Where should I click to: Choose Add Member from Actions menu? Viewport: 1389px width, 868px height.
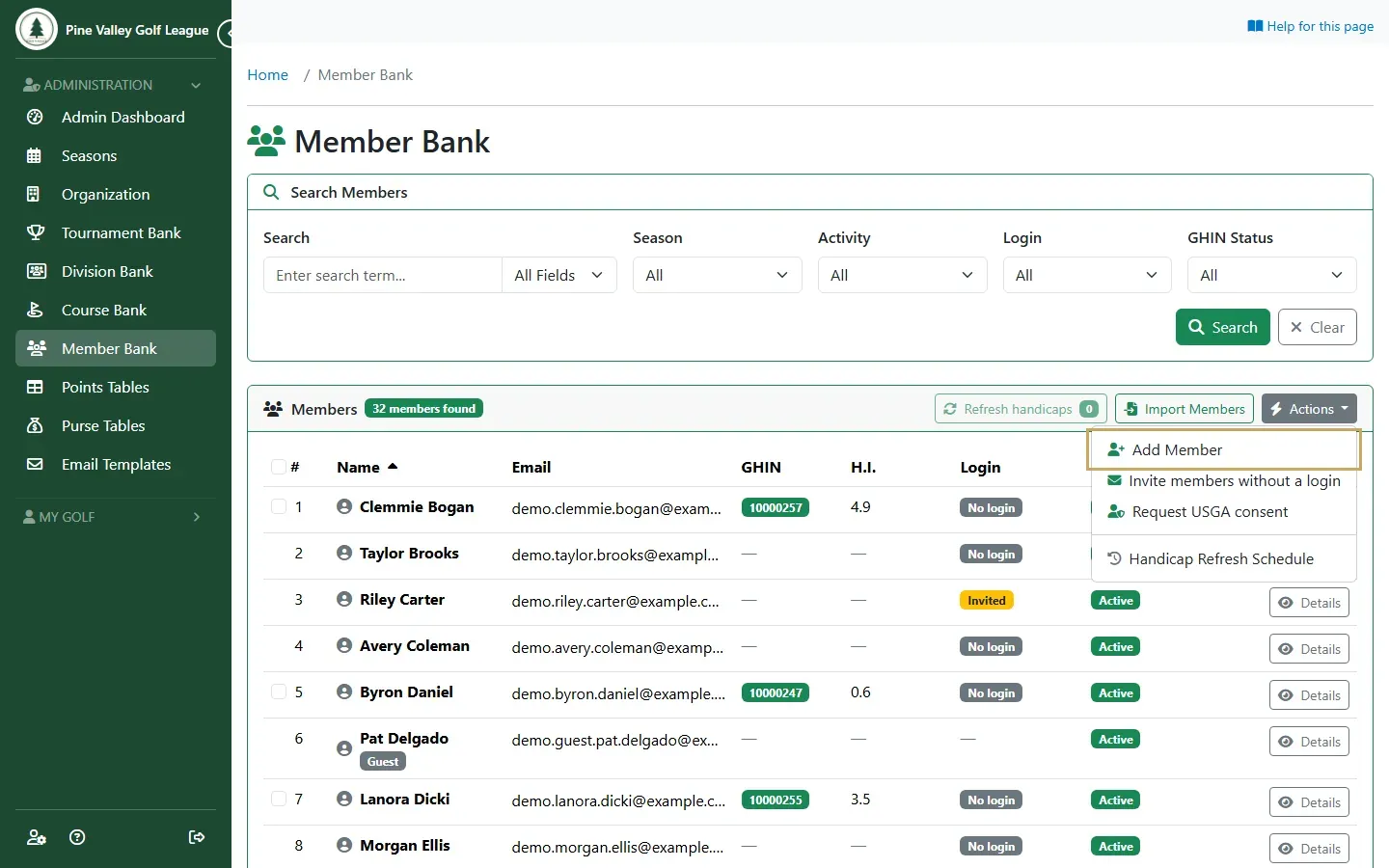(1223, 449)
